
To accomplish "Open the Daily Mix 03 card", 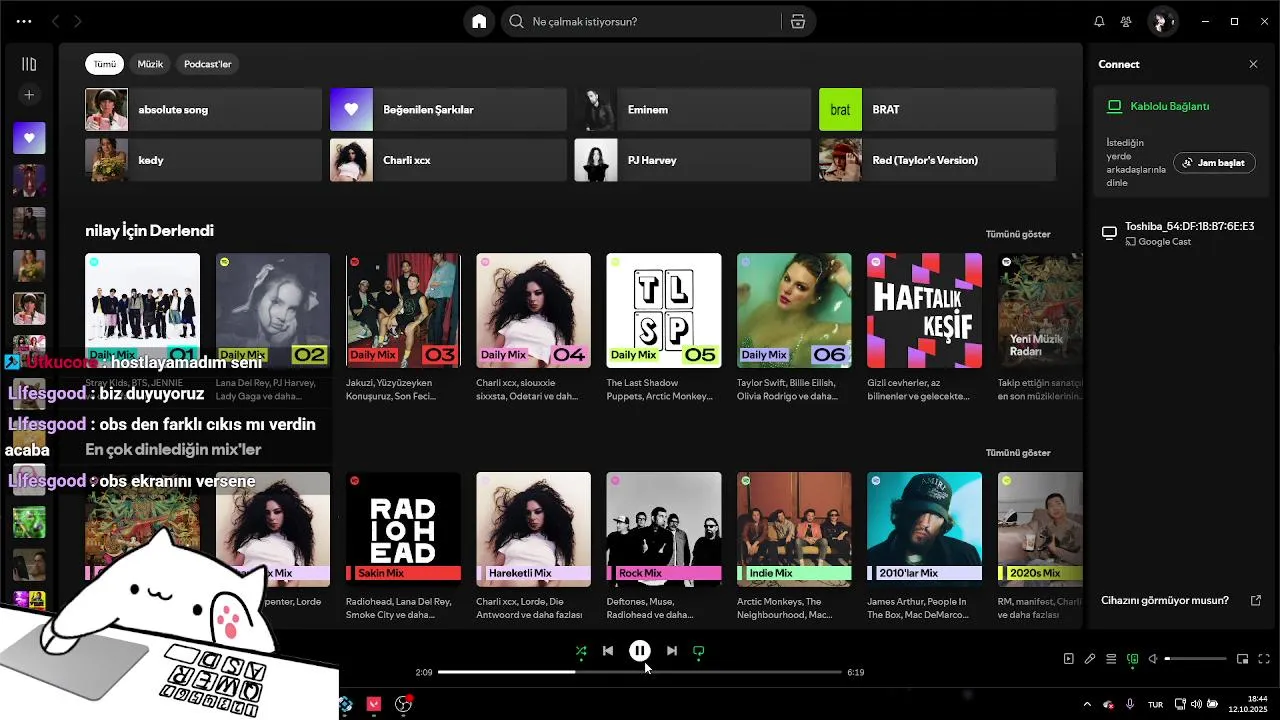I will click(x=403, y=328).
